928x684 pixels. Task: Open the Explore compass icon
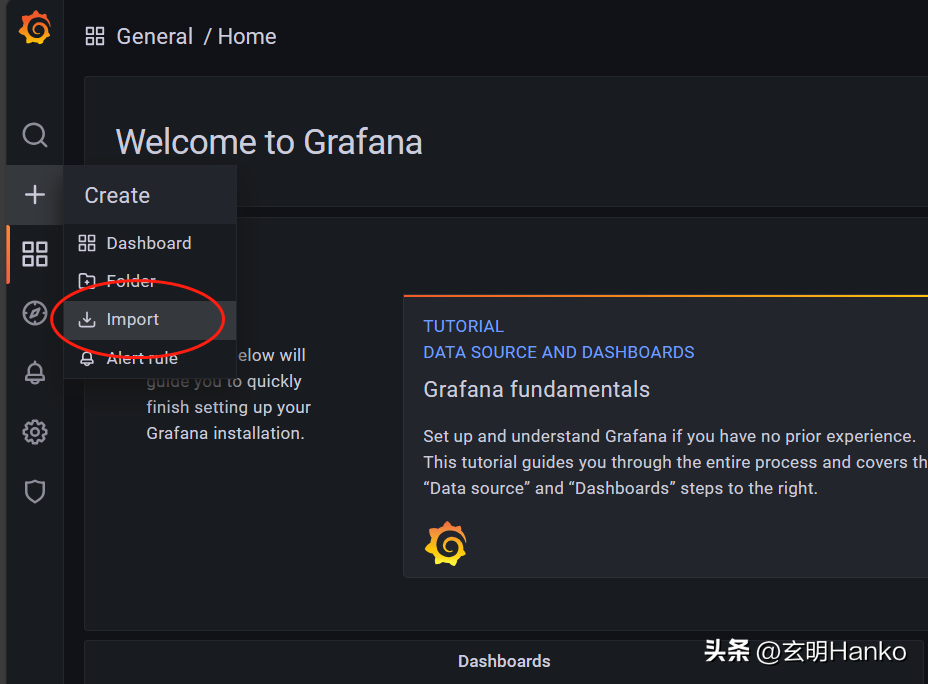35,313
